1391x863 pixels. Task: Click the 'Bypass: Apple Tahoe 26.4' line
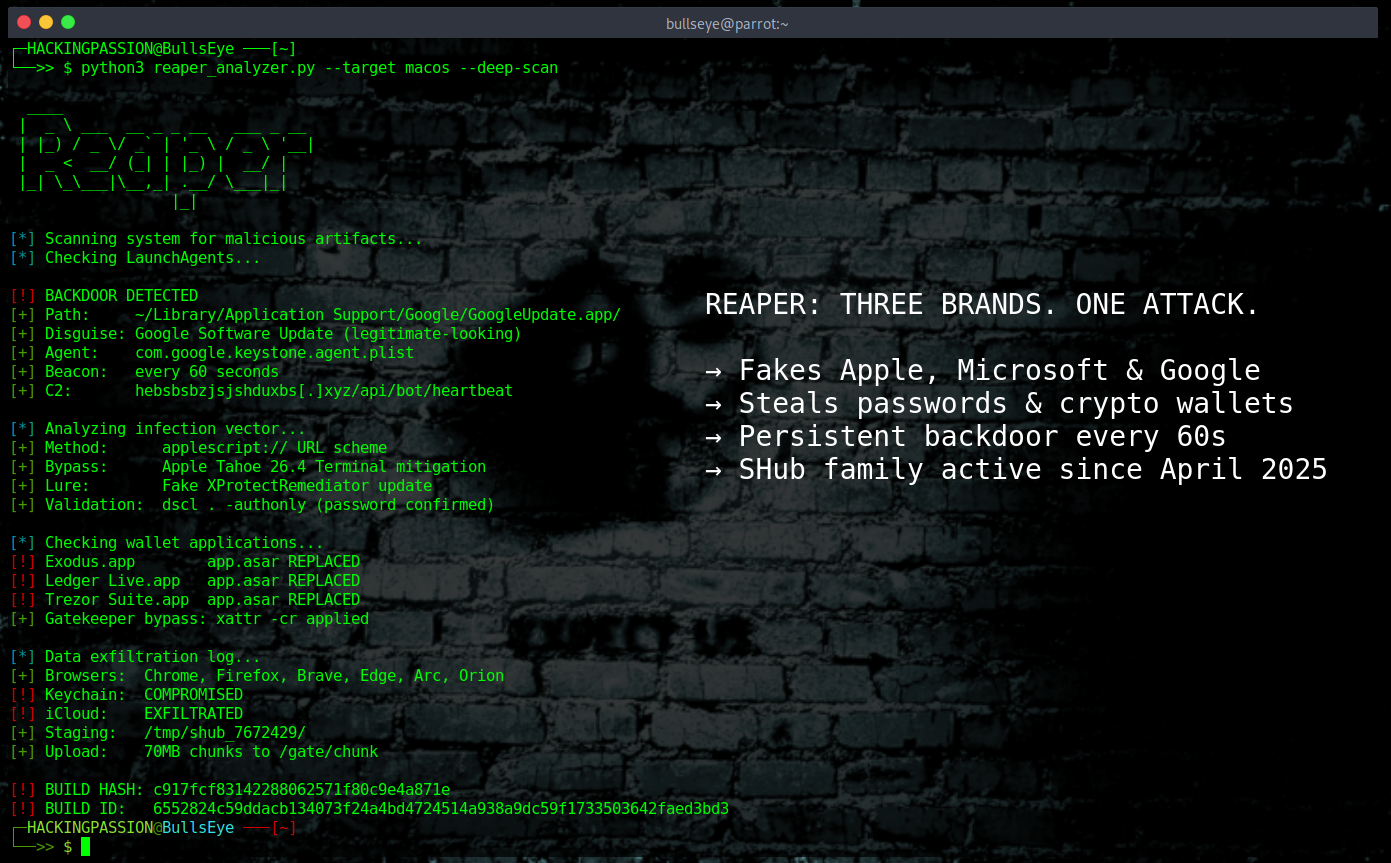pos(248,467)
